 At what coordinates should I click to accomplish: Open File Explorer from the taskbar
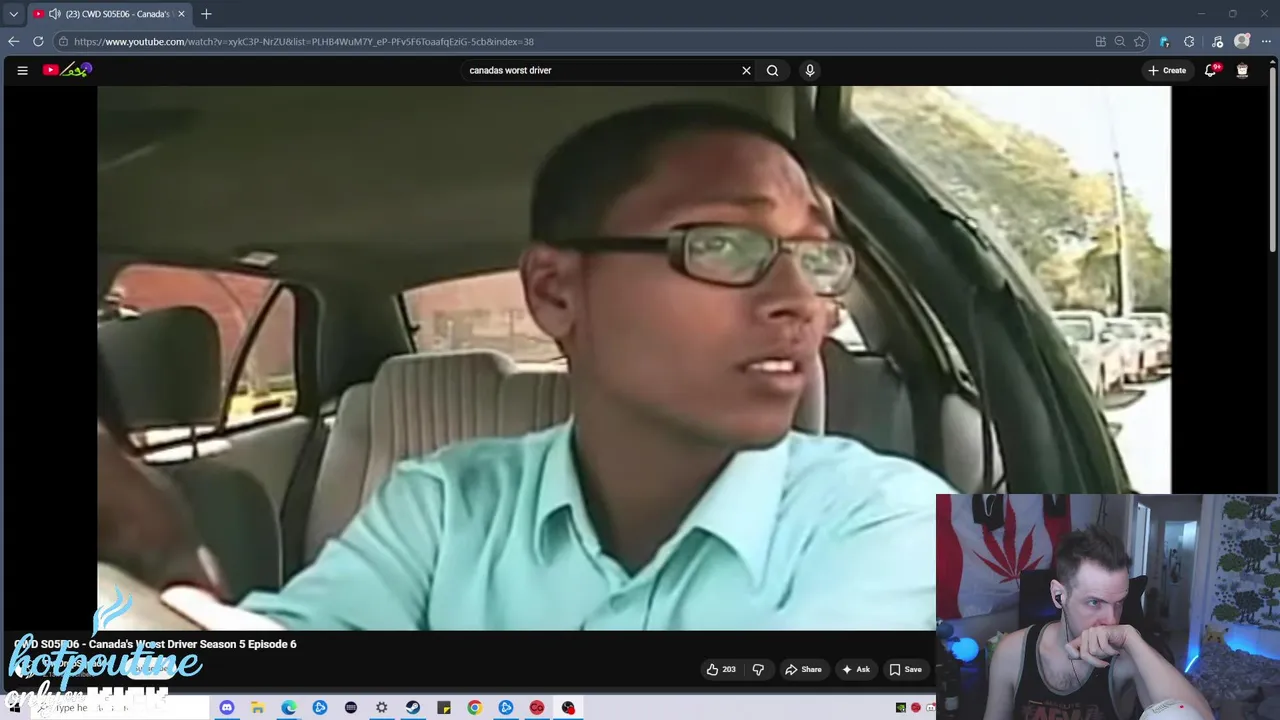257,708
